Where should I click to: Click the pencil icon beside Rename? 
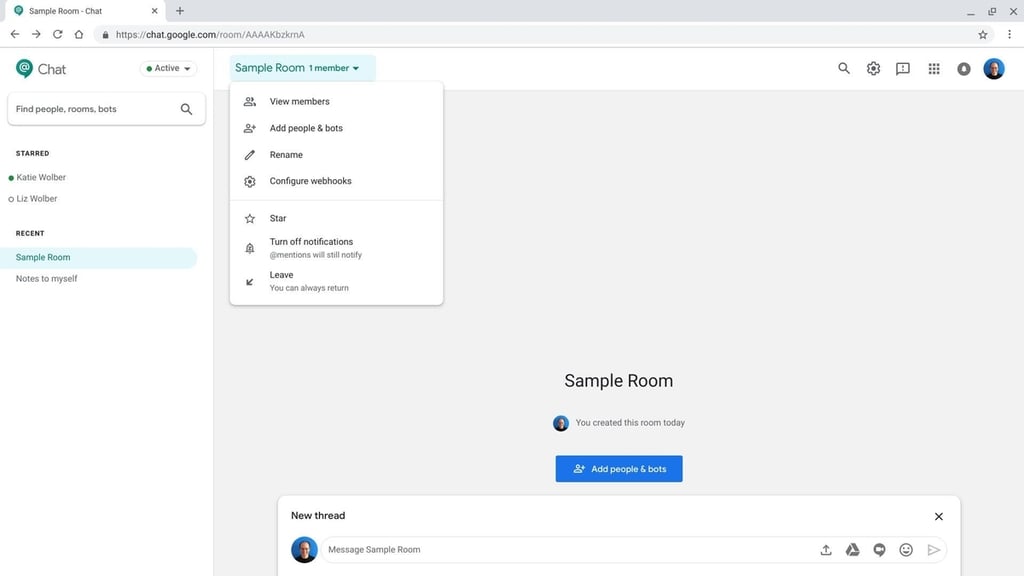tap(249, 155)
